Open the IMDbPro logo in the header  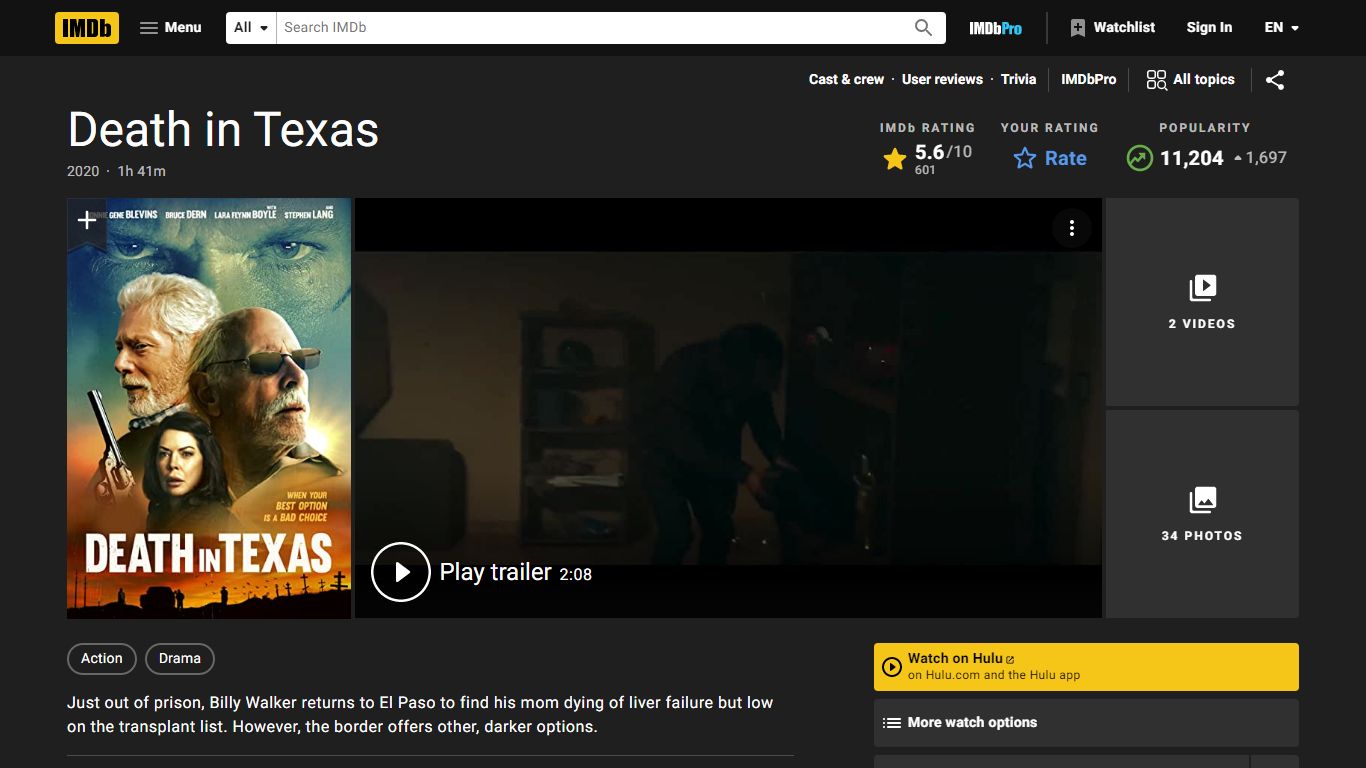coord(995,28)
